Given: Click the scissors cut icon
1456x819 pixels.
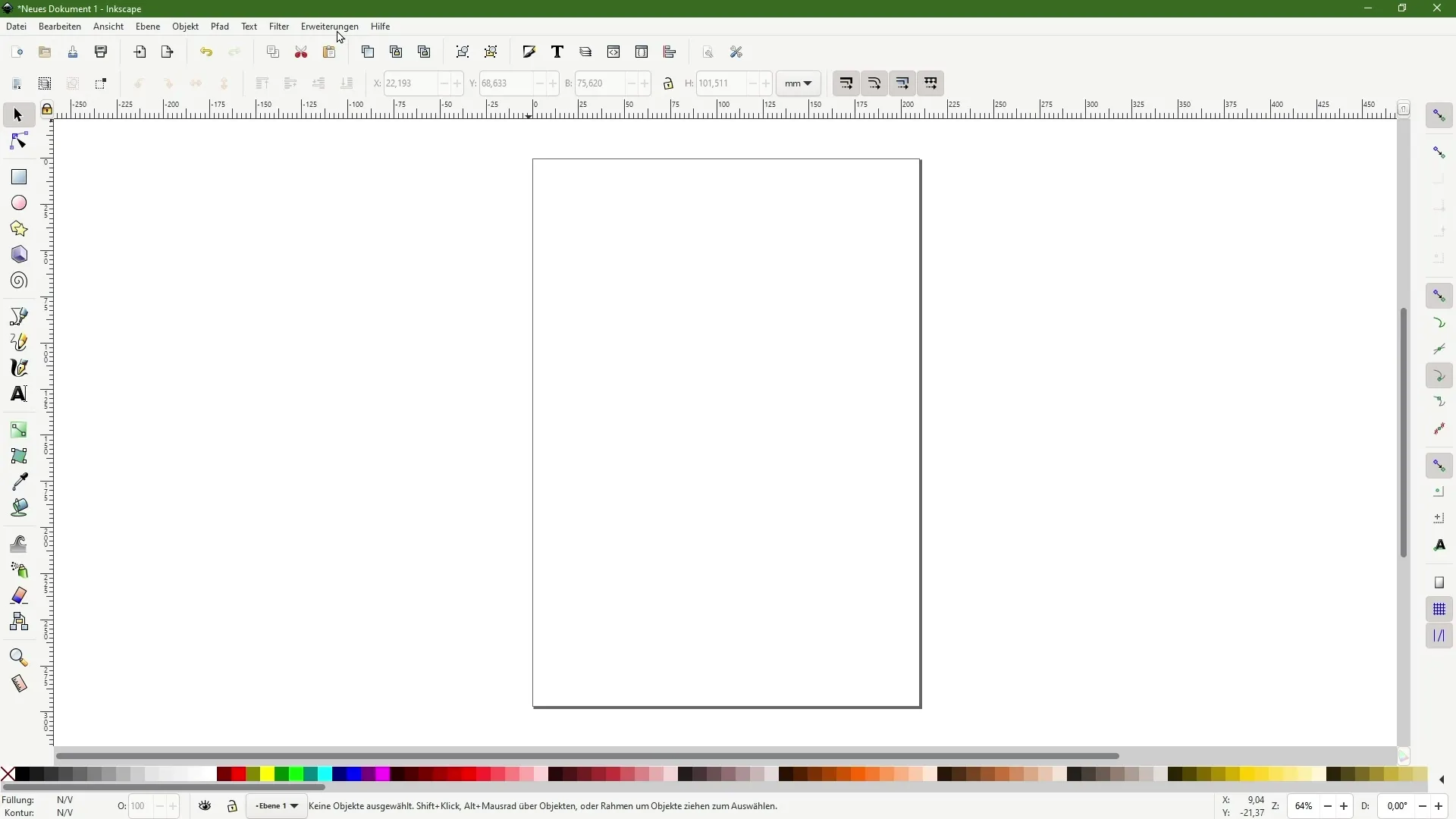Looking at the screenshot, I should (x=301, y=52).
